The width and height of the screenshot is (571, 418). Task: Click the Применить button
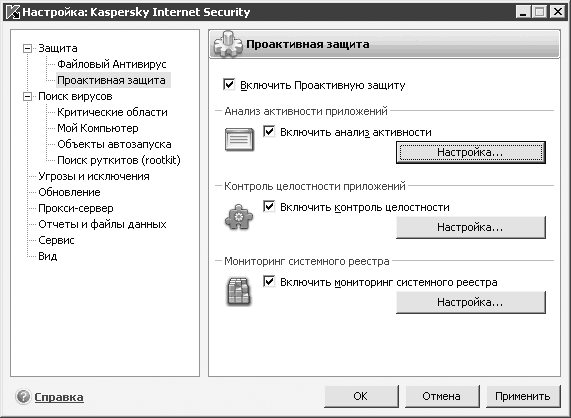pyautogui.click(x=523, y=396)
